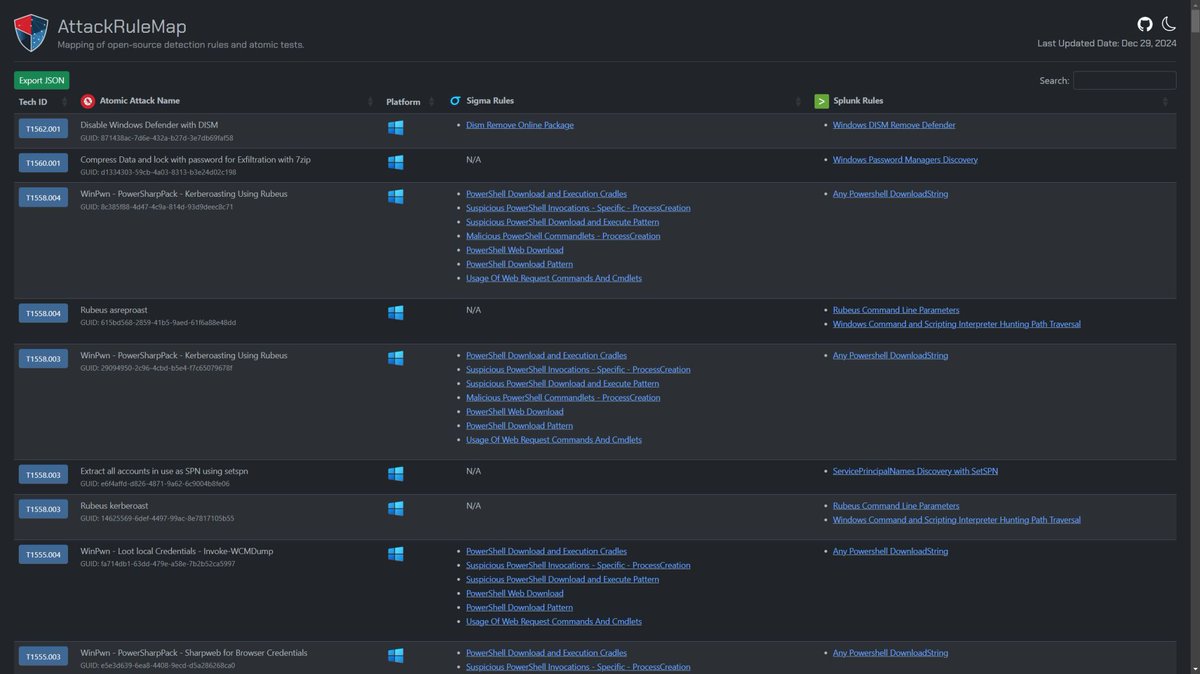Open T1558.003 badge for Rubeus kerberoast
The image size is (1200, 674).
pyautogui.click(x=43, y=509)
